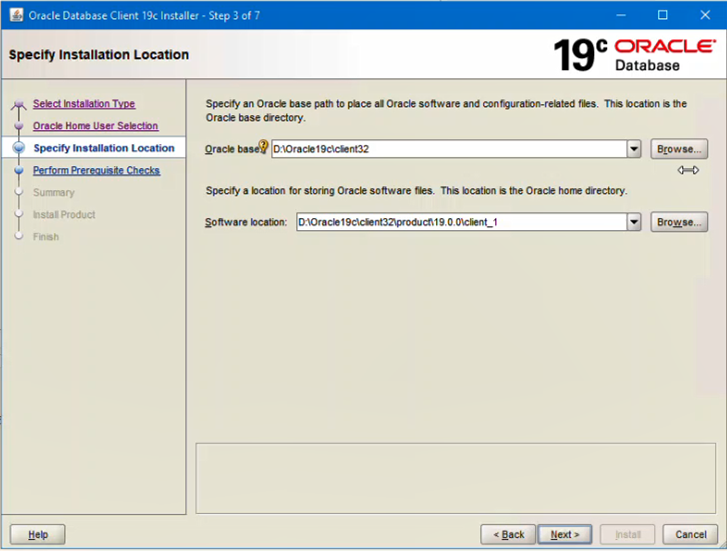Click the Summary step label
The image size is (727, 551).
click(53, 192)
